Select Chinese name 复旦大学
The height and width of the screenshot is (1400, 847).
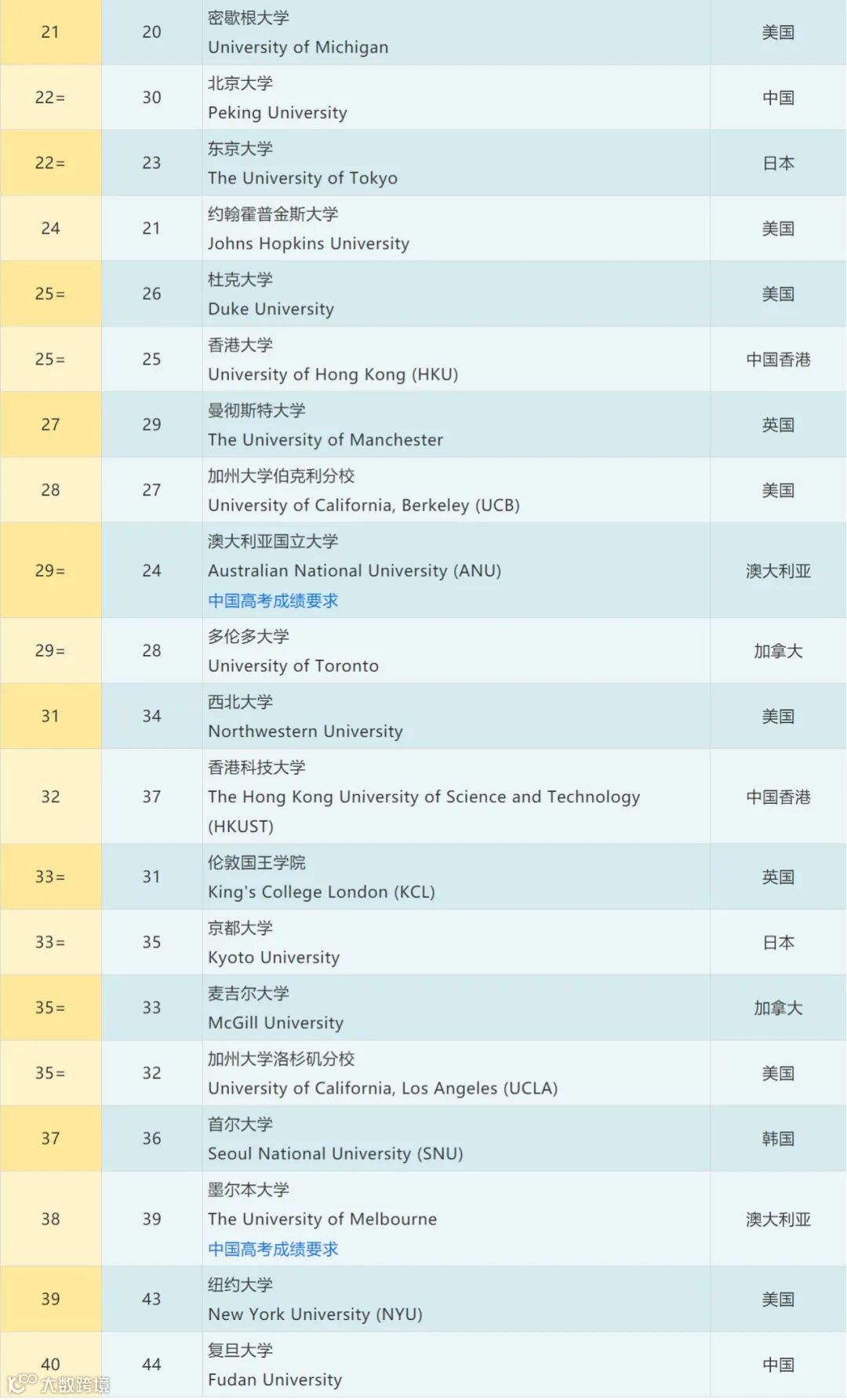[240, 1351]
